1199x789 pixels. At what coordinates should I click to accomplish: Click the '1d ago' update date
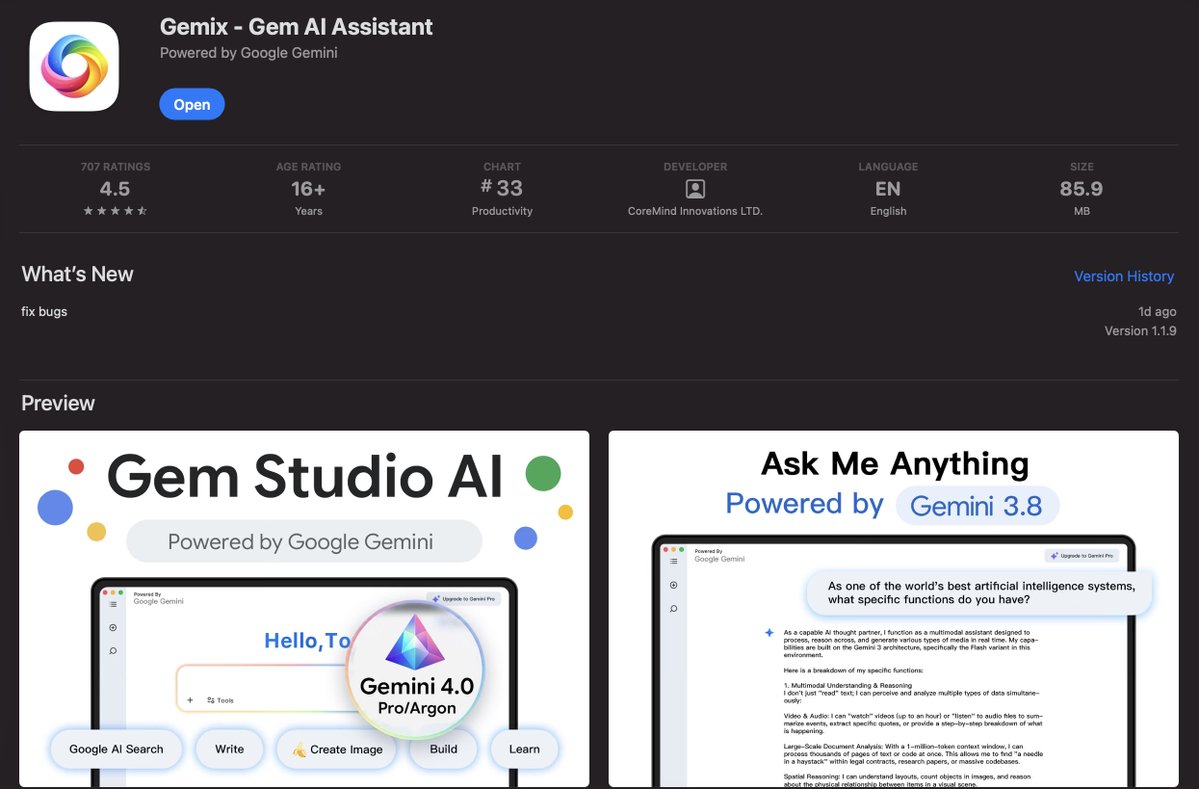[1157, 311]
